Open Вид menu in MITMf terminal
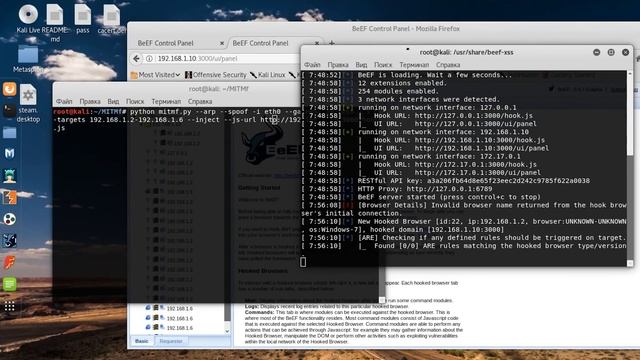Viewport: 640px width, 360px height. 113,101
